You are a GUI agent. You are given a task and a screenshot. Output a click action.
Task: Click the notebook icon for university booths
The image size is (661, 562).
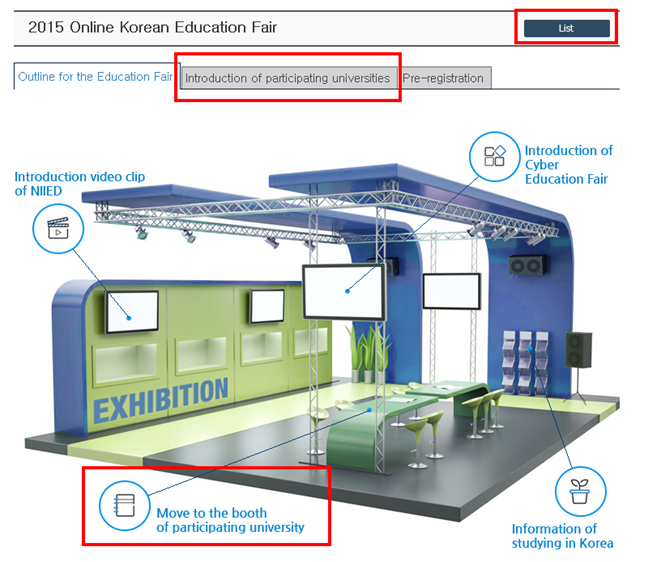124,505
